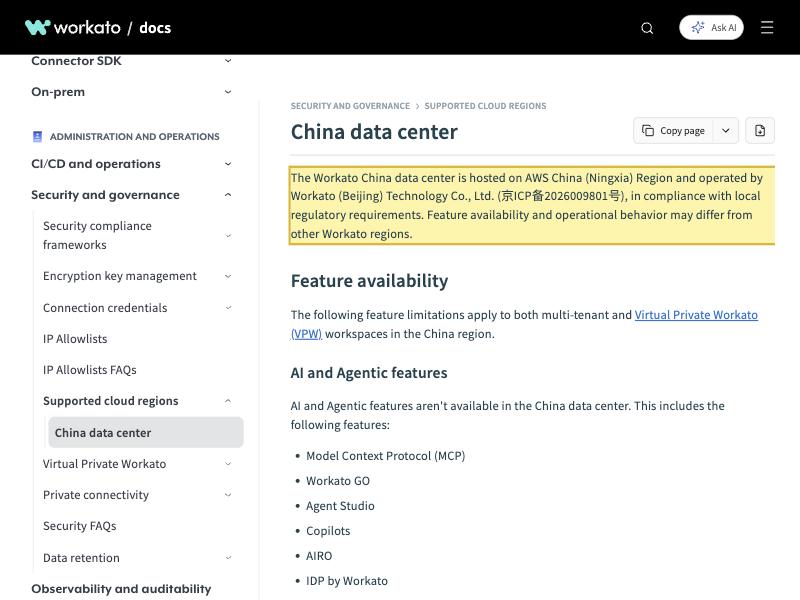Screen dimensions: 800x600
Task: Expand Security compliance frameworks chevron
Action: (228, 236)
